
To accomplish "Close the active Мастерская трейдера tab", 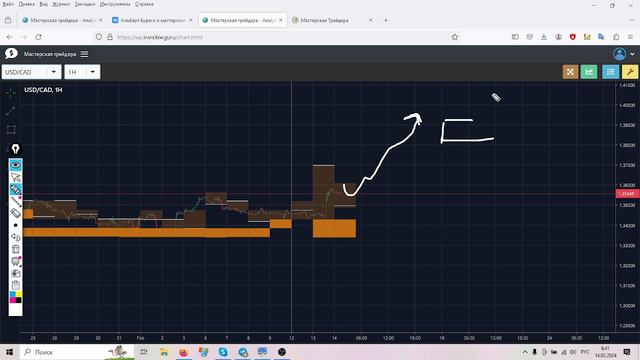I will pyautogui.click(x=280, y=20).
